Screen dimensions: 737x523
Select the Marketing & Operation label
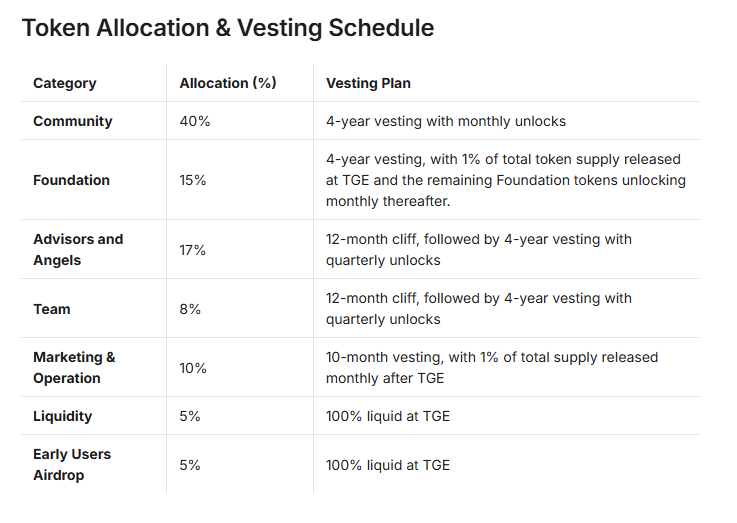tap(74, 368)
